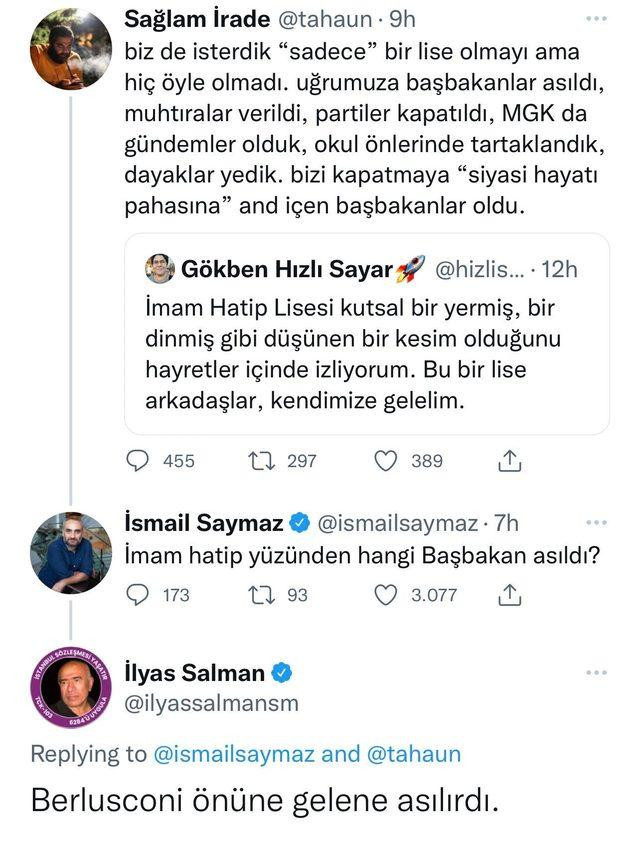Open the share icon on Gökben's tweet
640x847 pixels.
[x=509, y=458]
